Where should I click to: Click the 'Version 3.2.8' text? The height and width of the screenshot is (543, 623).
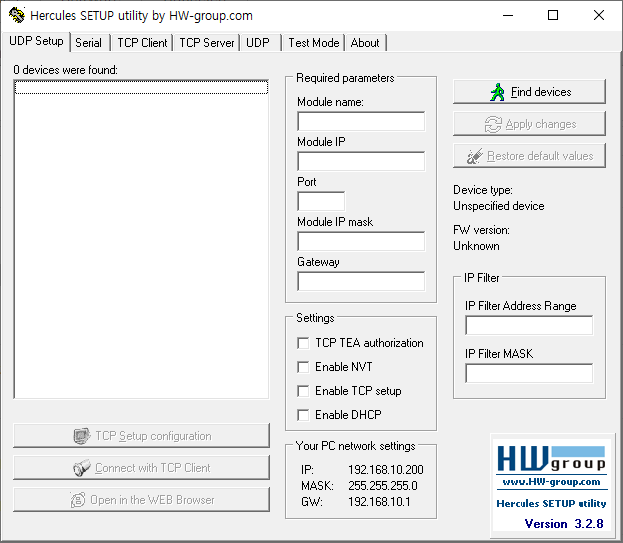pos(564,524)
